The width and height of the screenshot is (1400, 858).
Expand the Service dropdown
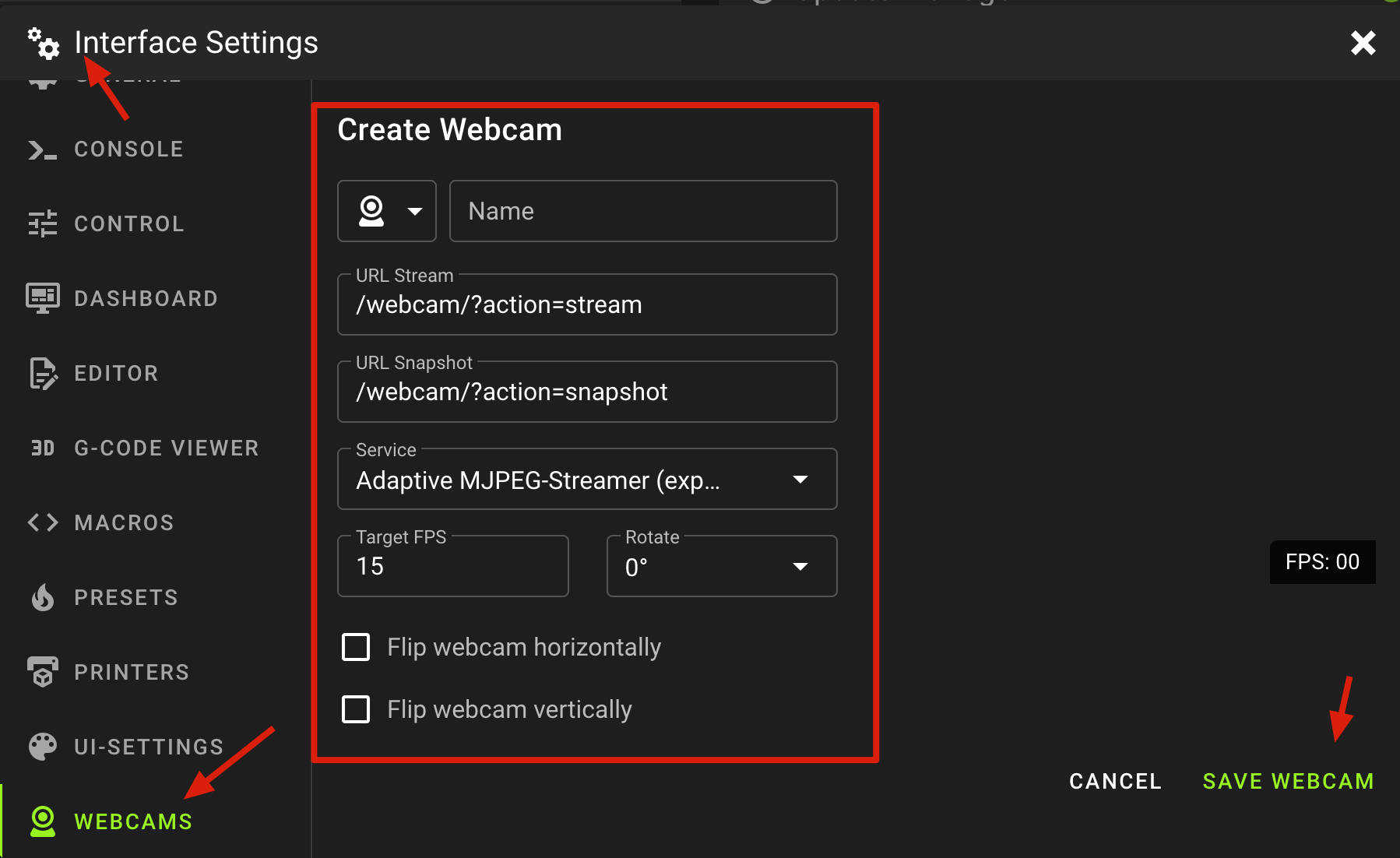(x=586, y=480)
